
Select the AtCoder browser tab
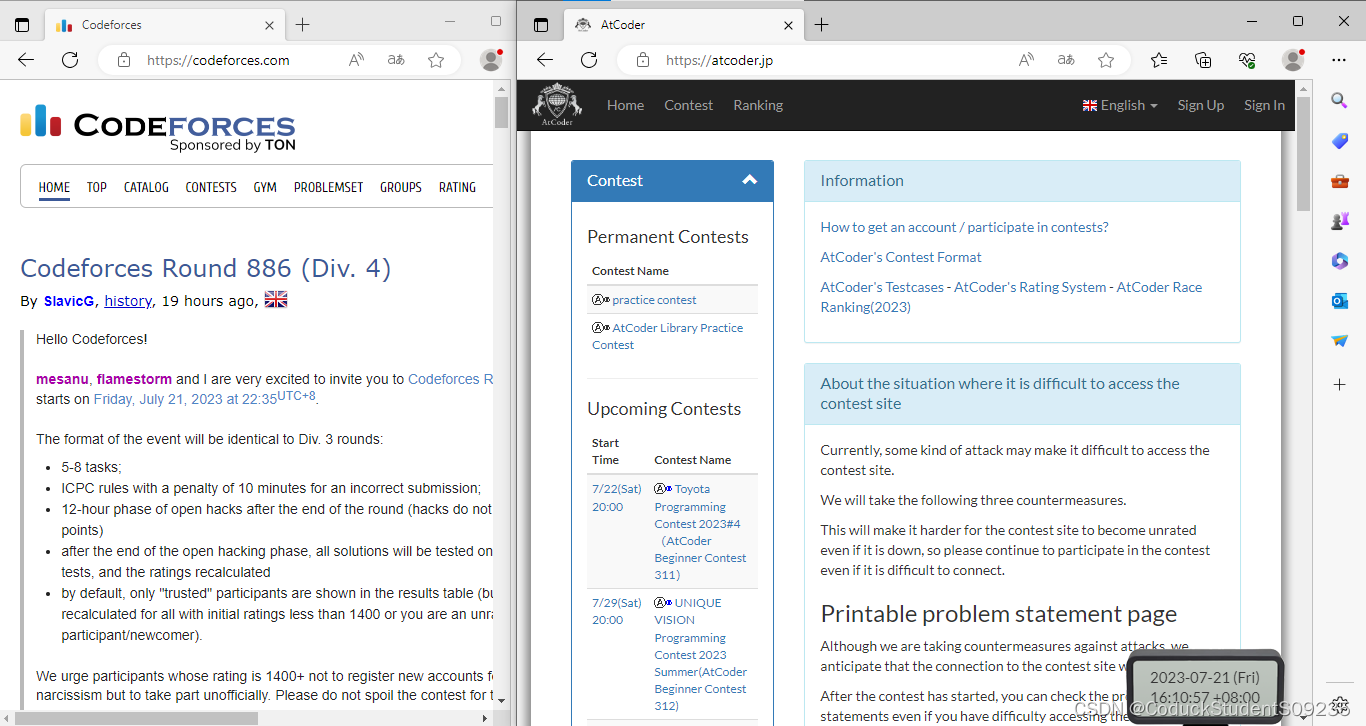point(685,25)
